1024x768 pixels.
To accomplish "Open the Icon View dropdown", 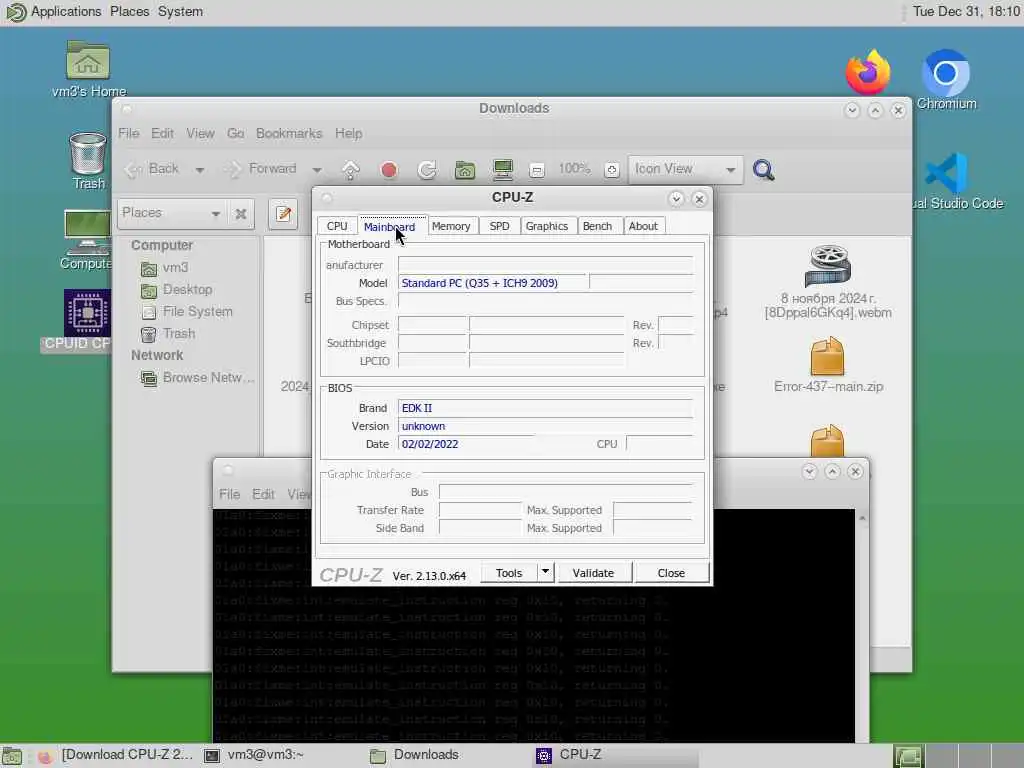I will pyautogui.click(x=685, y=170).
